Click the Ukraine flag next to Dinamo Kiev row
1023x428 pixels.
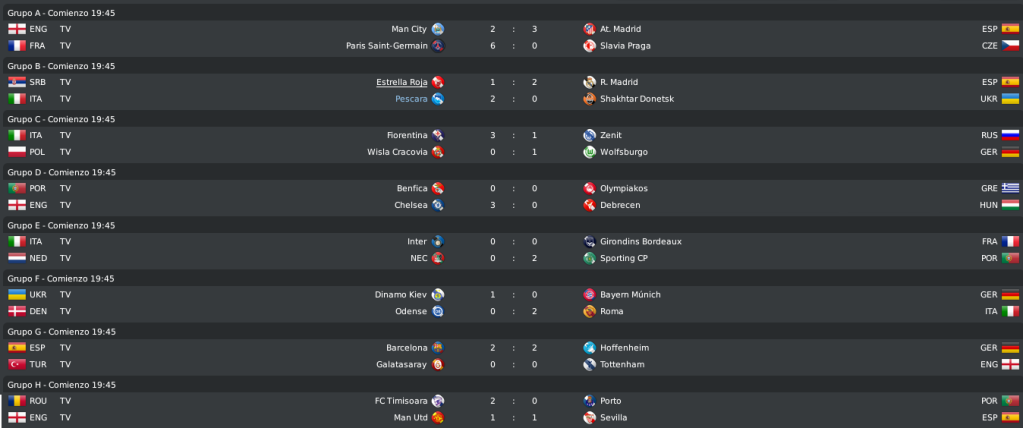(17, 294)
